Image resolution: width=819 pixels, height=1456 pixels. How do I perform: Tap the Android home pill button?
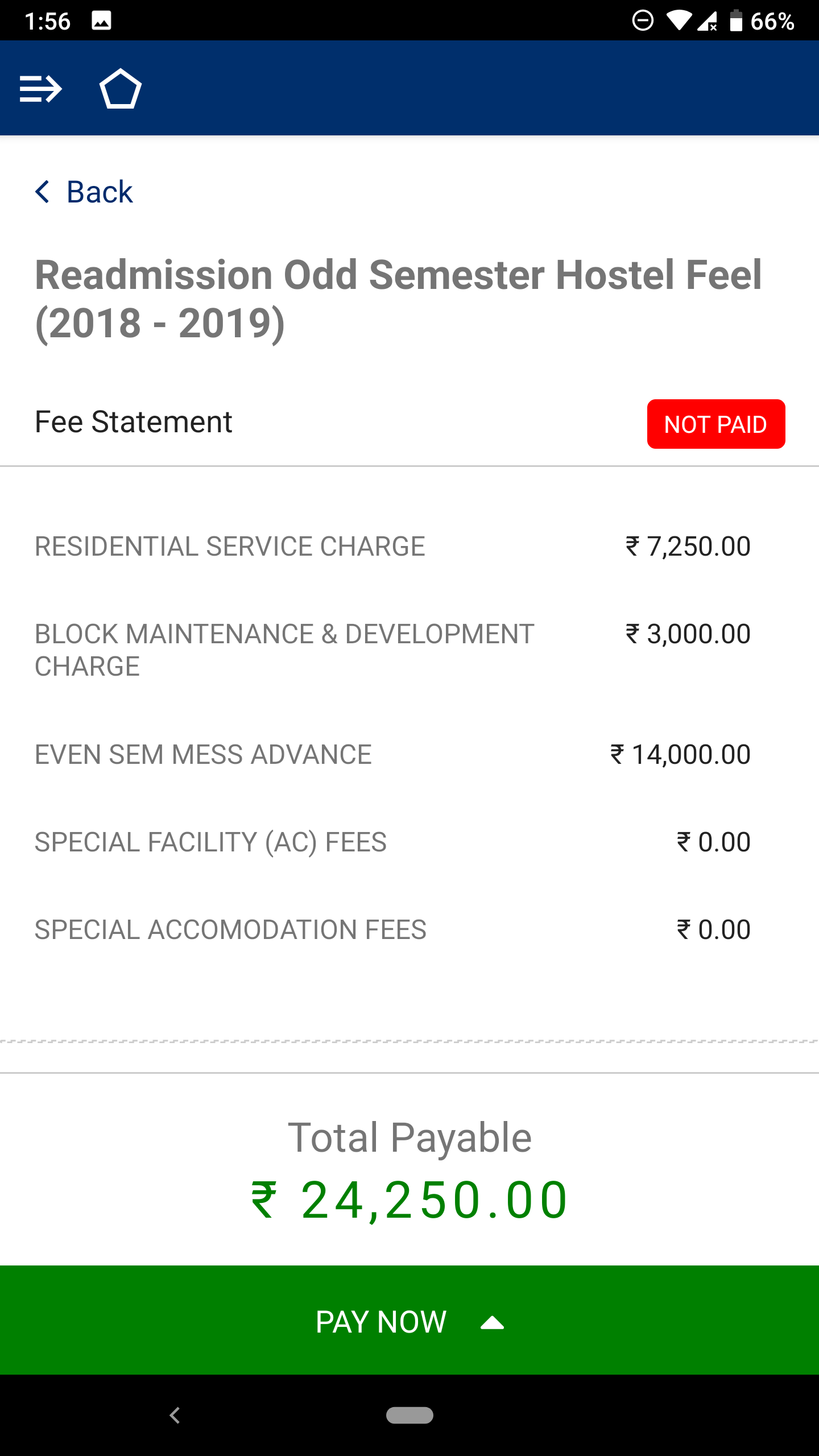coord(409,1415)
